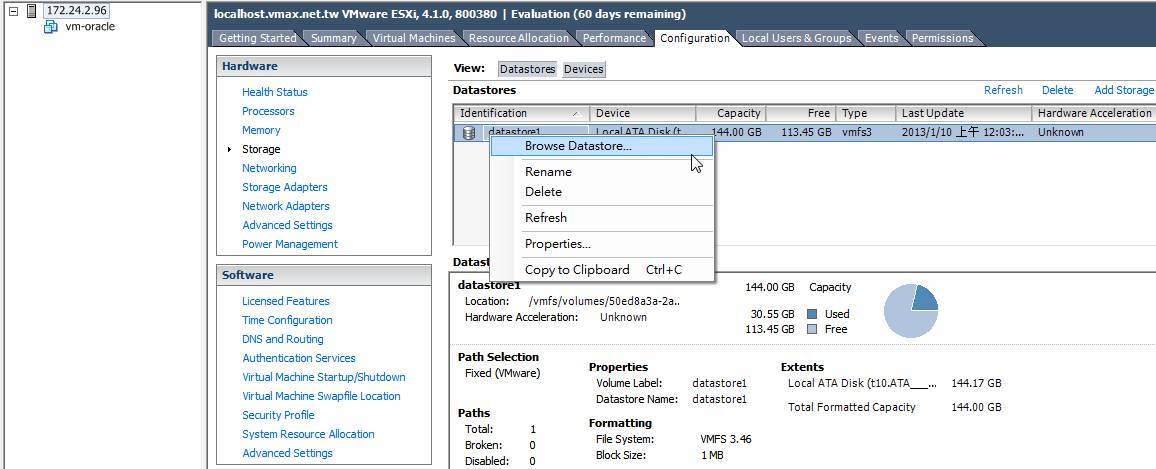This screenshot has height=469, width=1156.
Task: Switch the view to Devices
Action: [583, 69]
